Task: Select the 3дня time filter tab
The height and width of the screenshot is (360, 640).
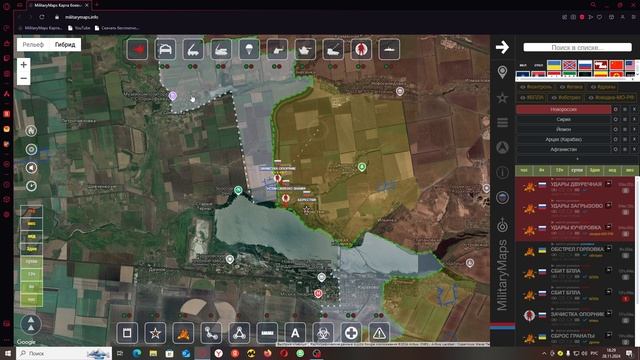Action: tap(595, 170)
